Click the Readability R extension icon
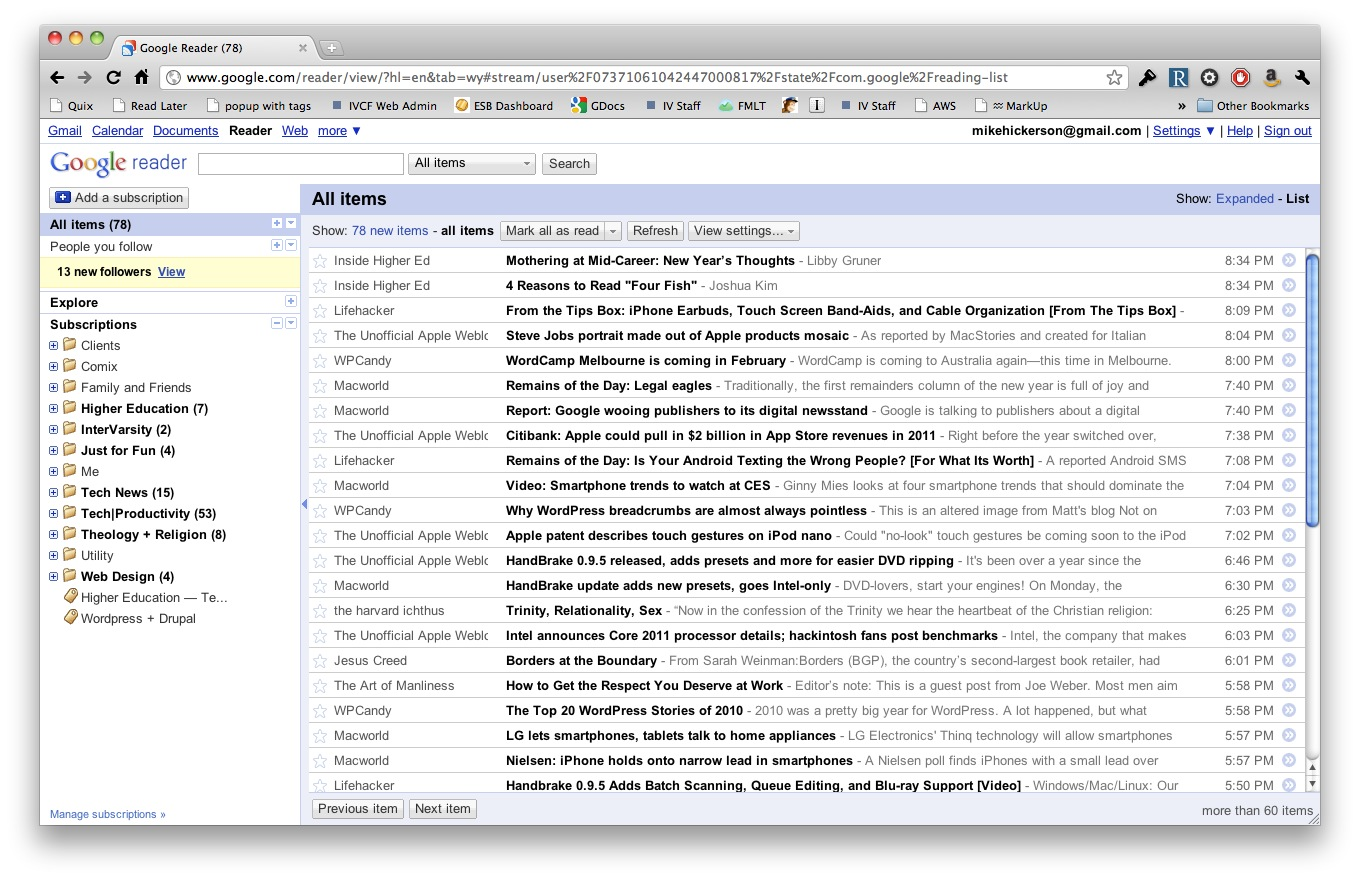The height and width of the screenshot is (880, 1360). [1179, 77]
